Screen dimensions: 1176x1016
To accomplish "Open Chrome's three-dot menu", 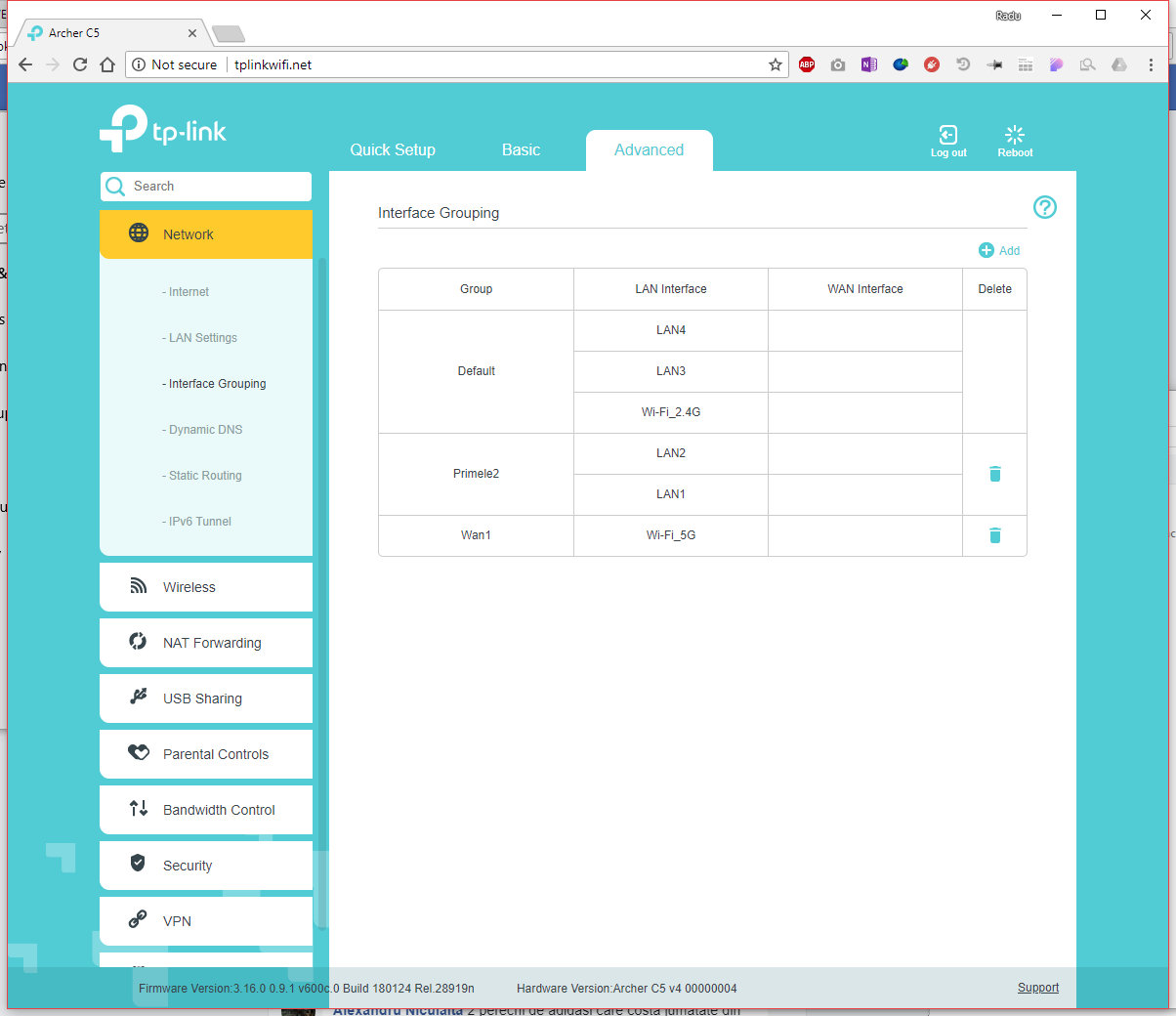I will pos(1151,64).
